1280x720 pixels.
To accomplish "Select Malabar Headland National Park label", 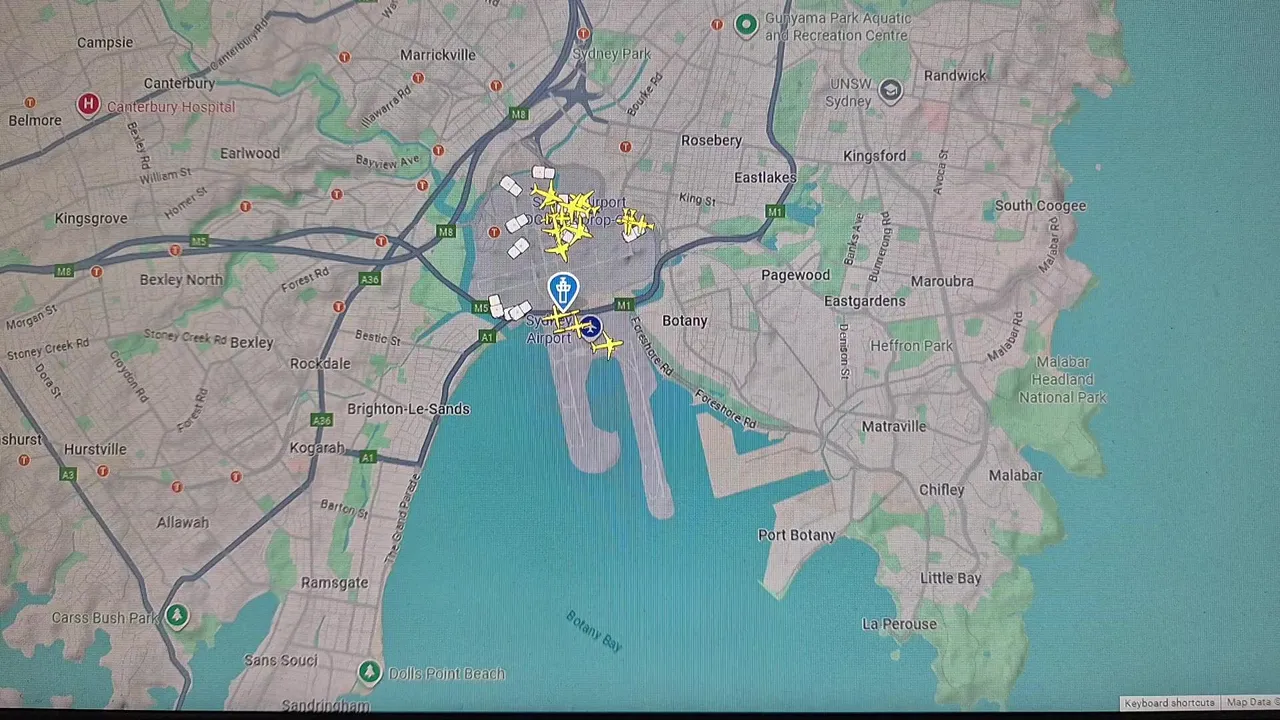I will pyautogui.click(x=1062, y=379).
